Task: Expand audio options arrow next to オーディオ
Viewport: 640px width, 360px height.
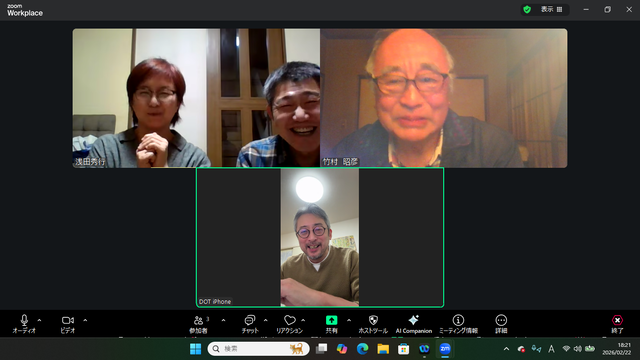Action: tap(39, 320)
